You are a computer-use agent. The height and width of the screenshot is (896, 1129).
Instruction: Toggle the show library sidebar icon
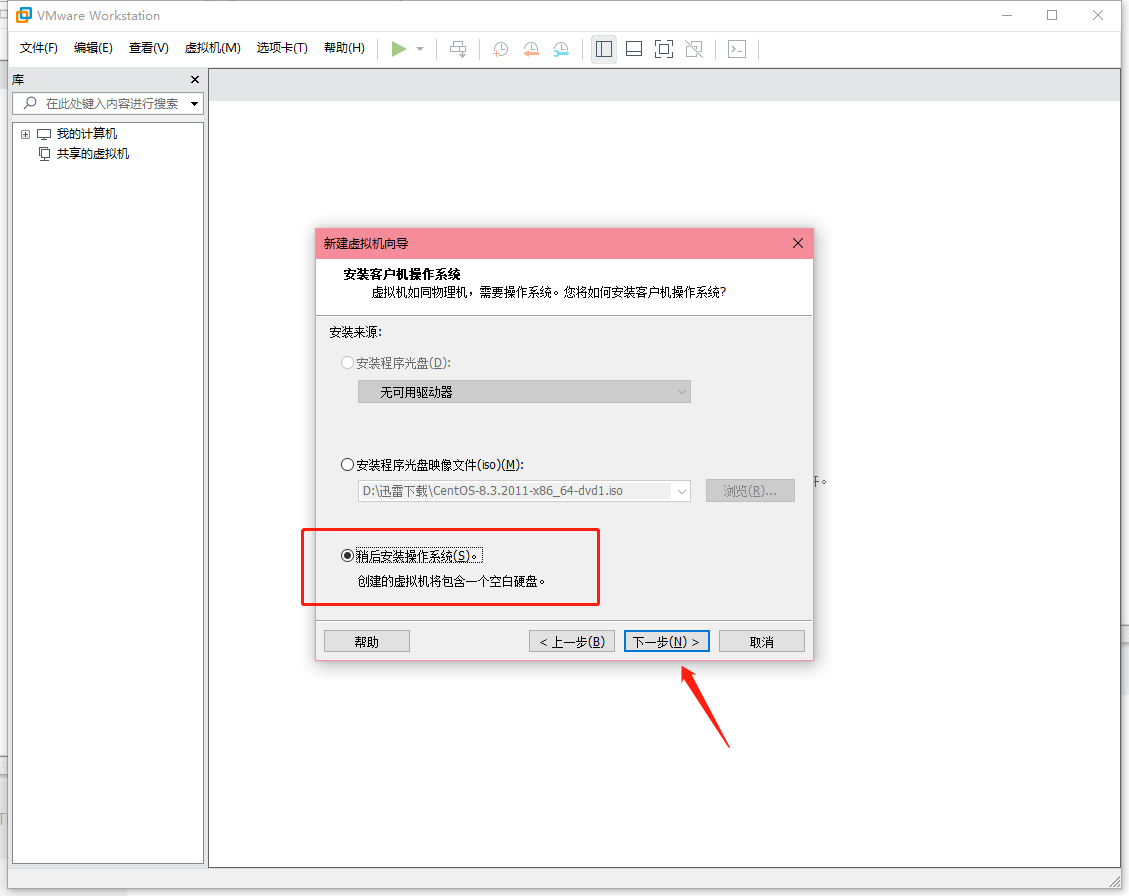click(x=604, y=49)
